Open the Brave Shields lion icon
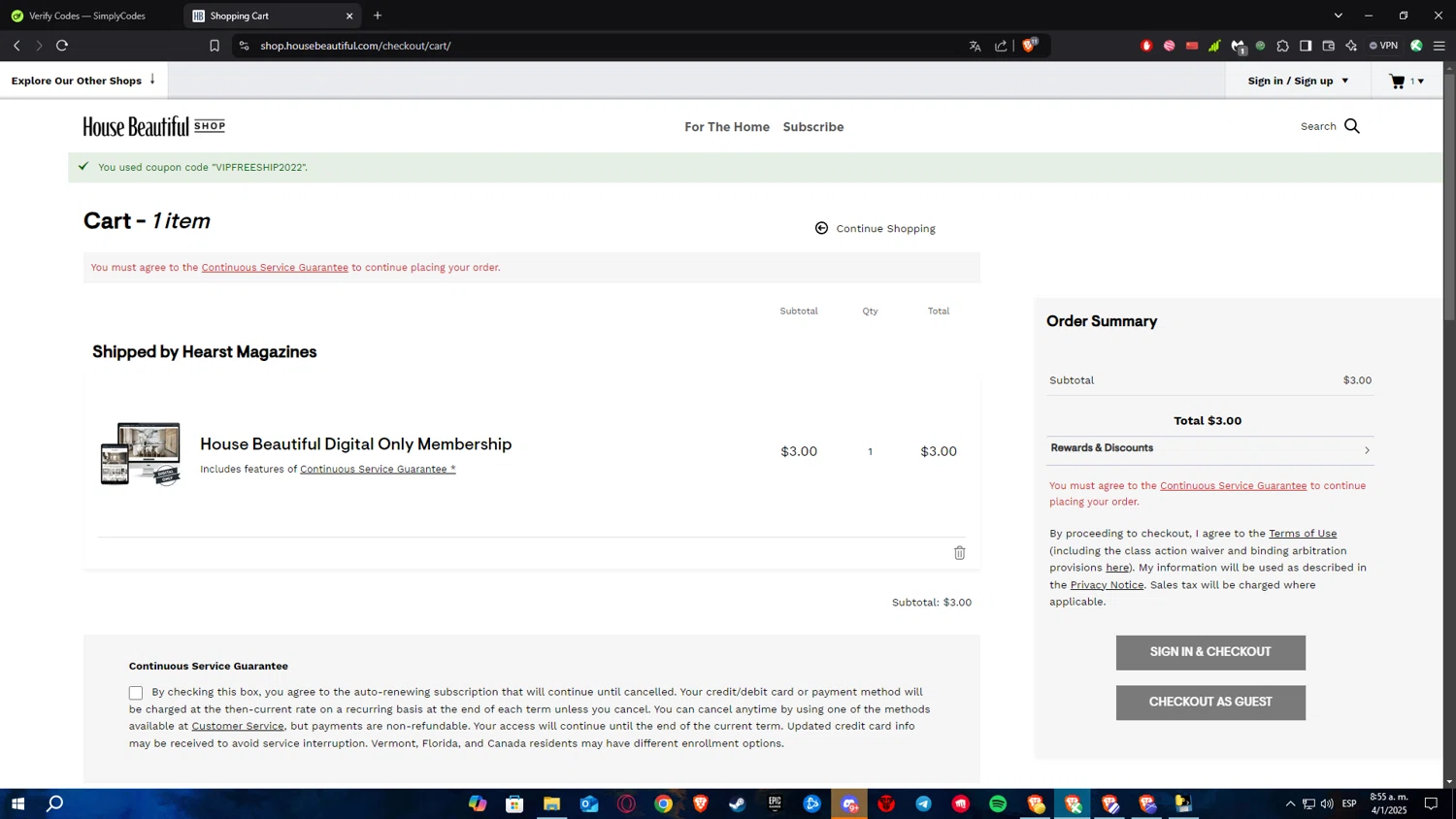This screenshot has width=1456, height=819. tap(1029, 46)
